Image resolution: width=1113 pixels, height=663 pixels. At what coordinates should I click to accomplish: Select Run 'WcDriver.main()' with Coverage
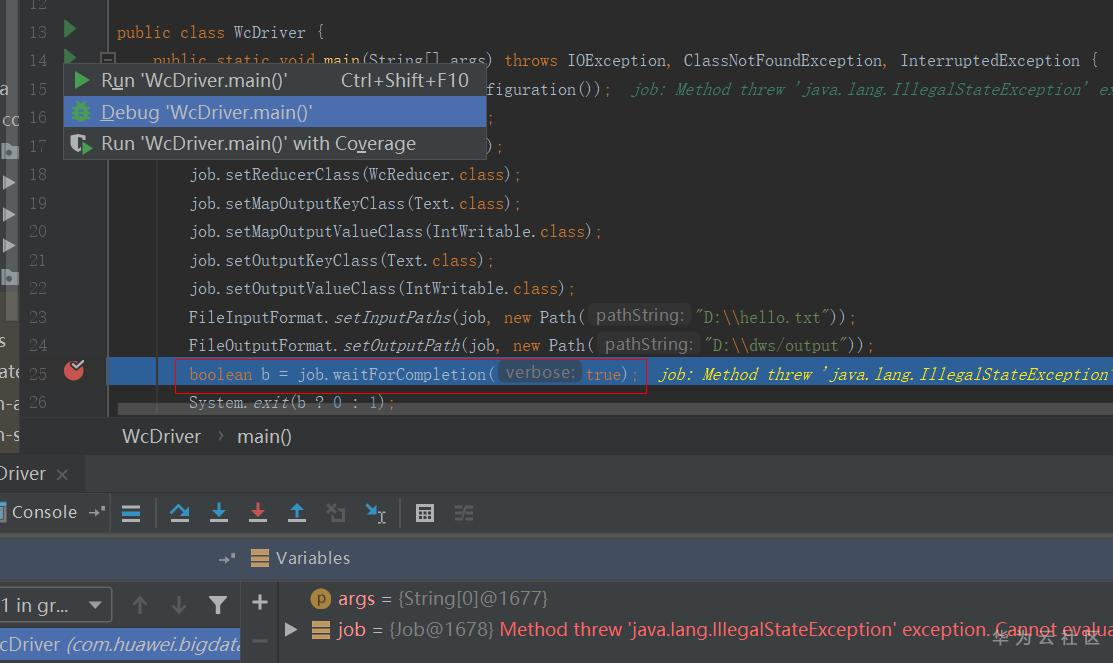[x=275, y=143]
